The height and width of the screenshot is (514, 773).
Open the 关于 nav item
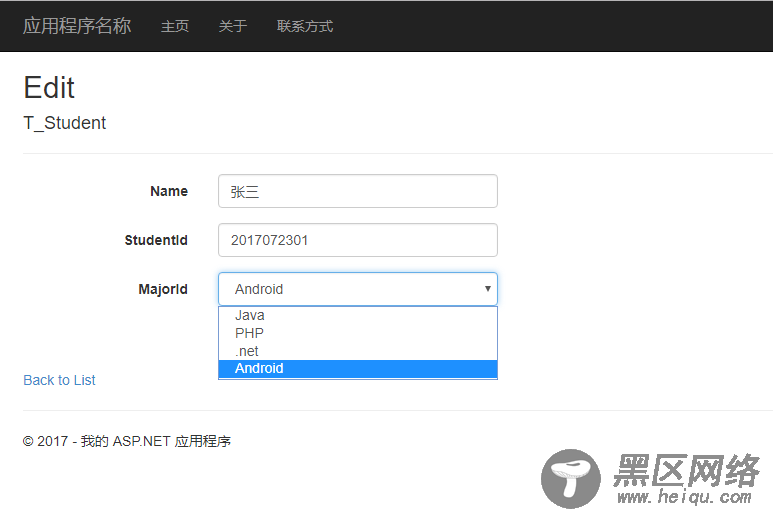click(x=233, y=26)
